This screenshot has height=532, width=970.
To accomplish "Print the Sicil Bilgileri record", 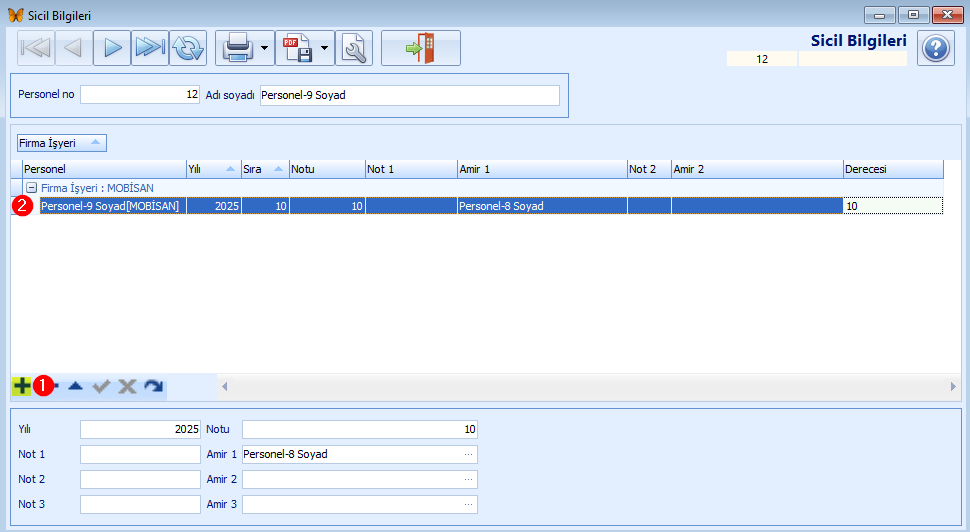I will (237, 48).
